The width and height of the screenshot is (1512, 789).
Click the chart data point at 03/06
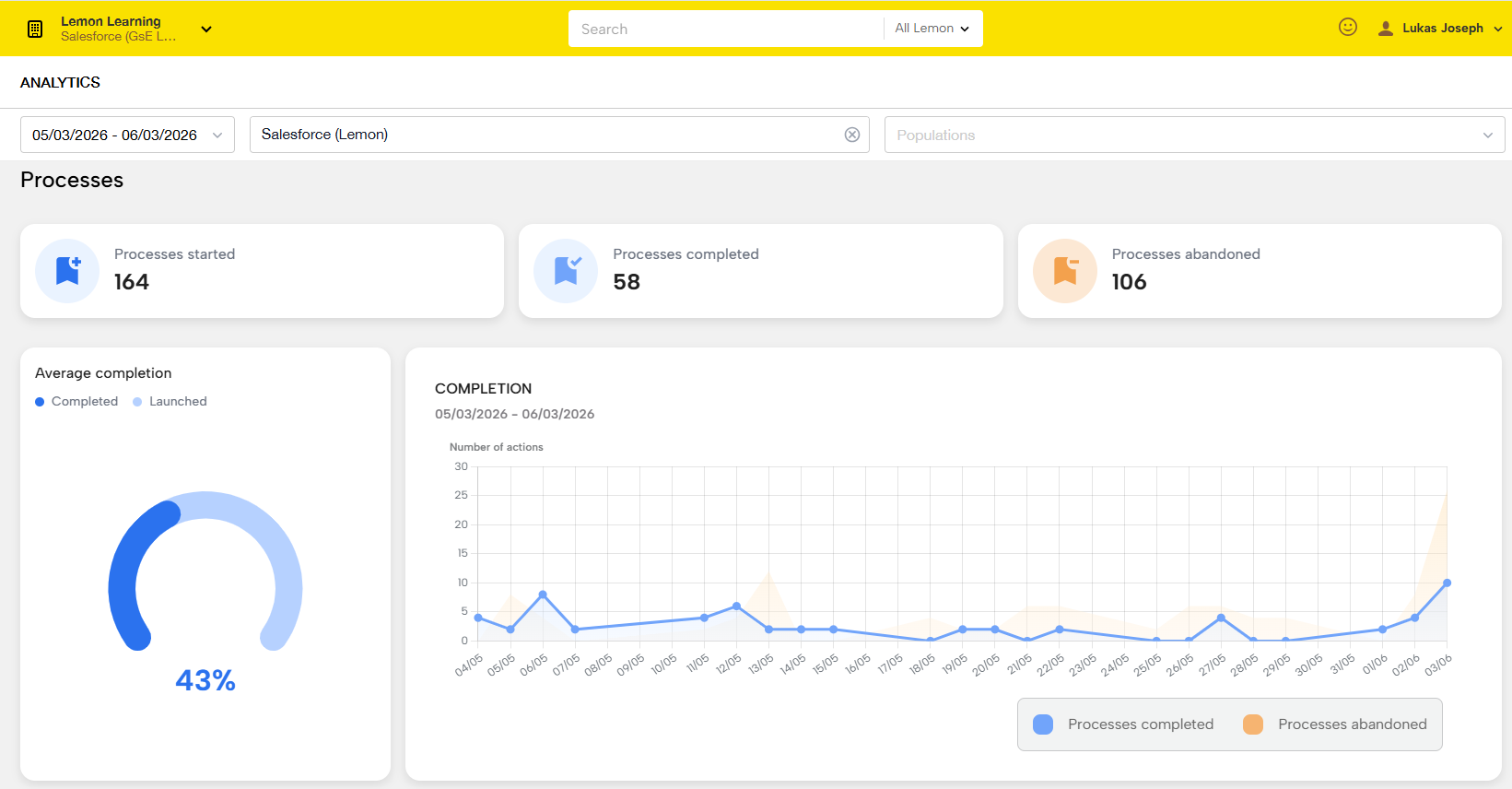pyautogui.click(x=1447, y=583)
